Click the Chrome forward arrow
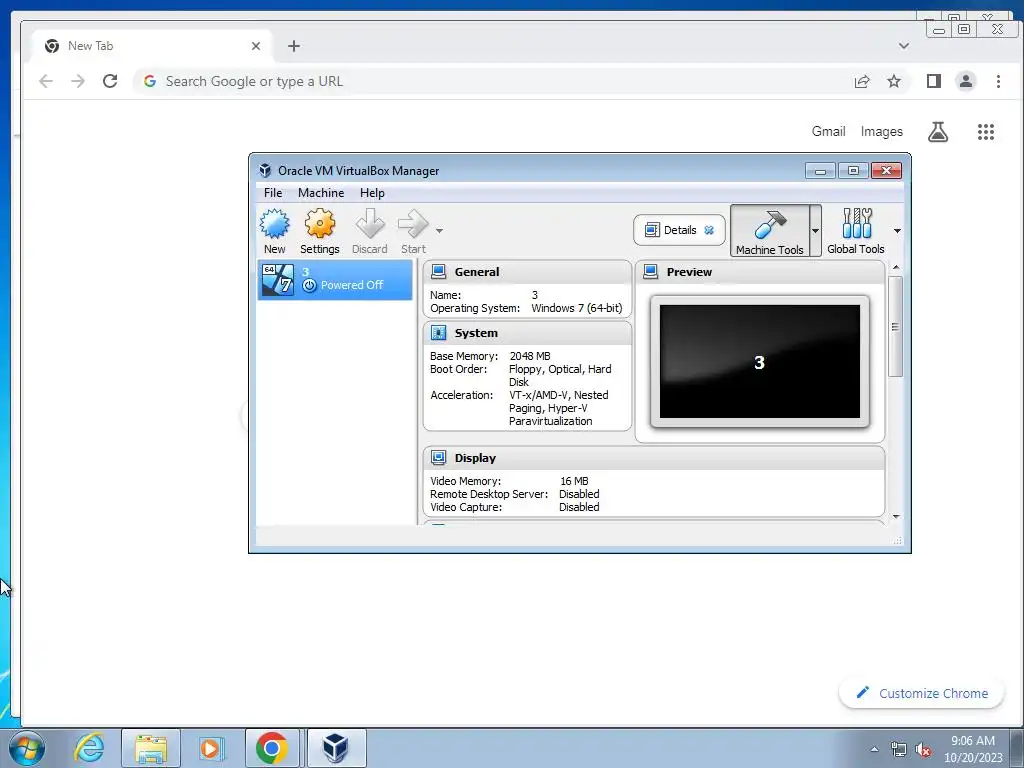1024x768 pixels. click(78, 81)
